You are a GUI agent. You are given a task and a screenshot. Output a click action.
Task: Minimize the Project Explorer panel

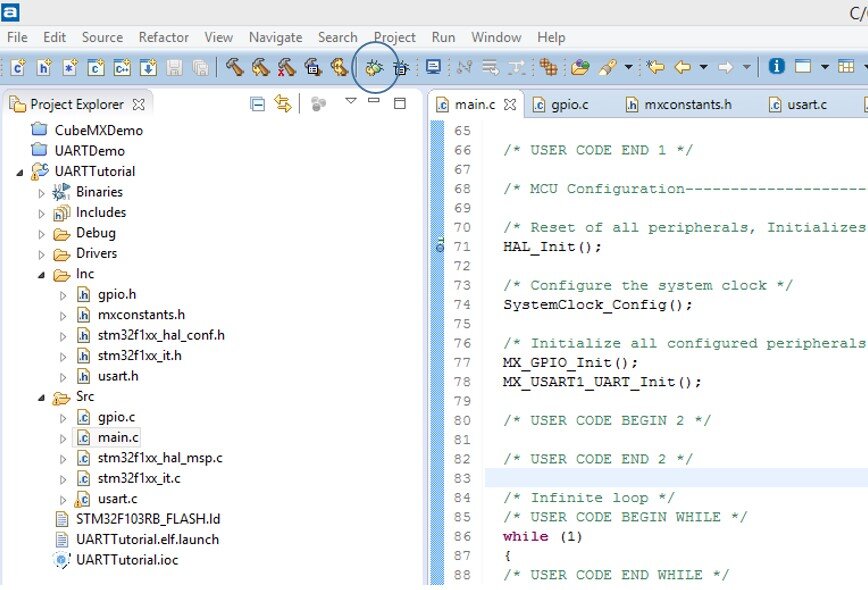[374, 101]
